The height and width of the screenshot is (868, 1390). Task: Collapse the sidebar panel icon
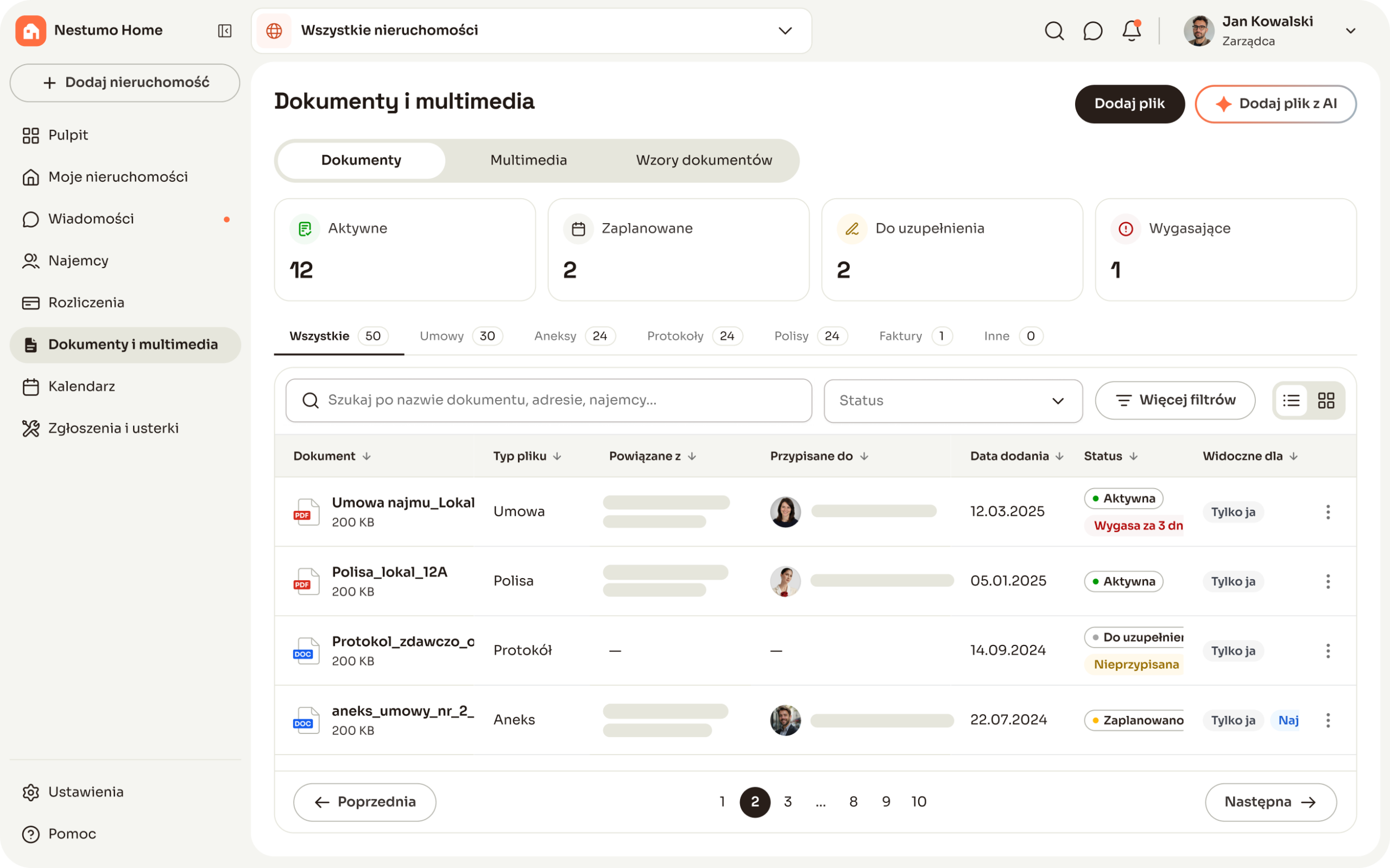pos(224,30)
